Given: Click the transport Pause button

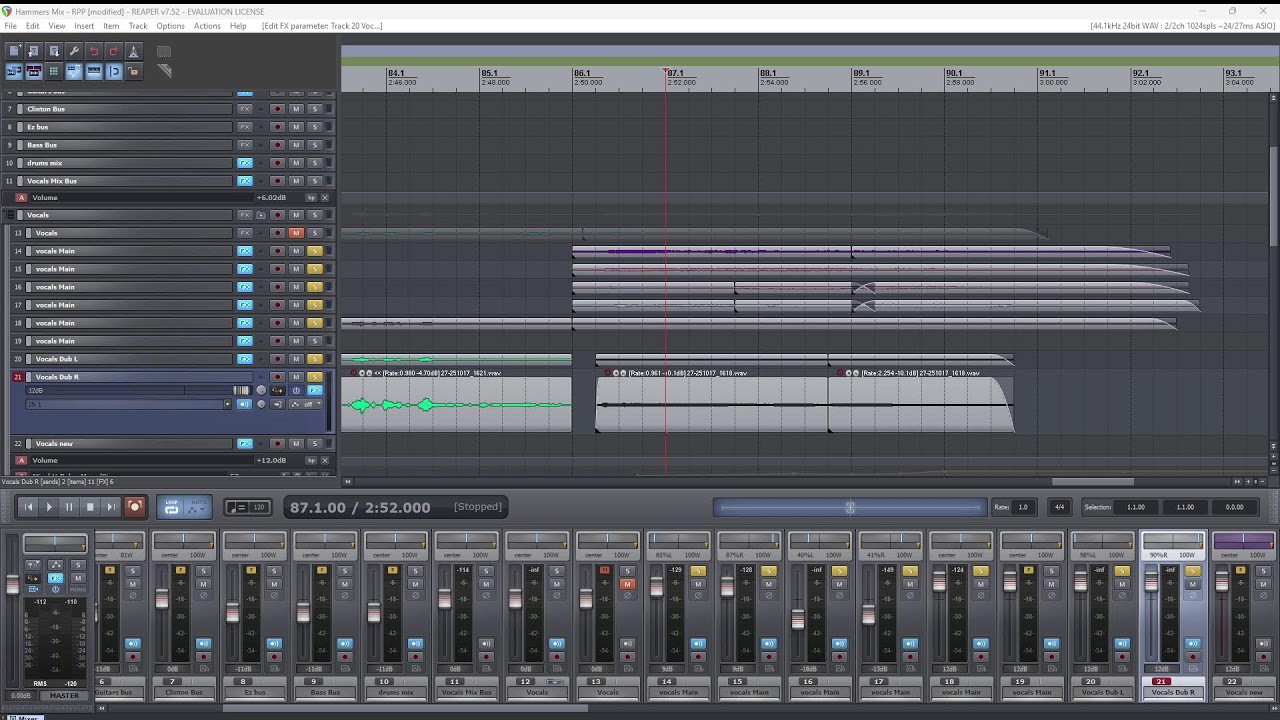Looking at the screenshot, I should coord(69,507).
